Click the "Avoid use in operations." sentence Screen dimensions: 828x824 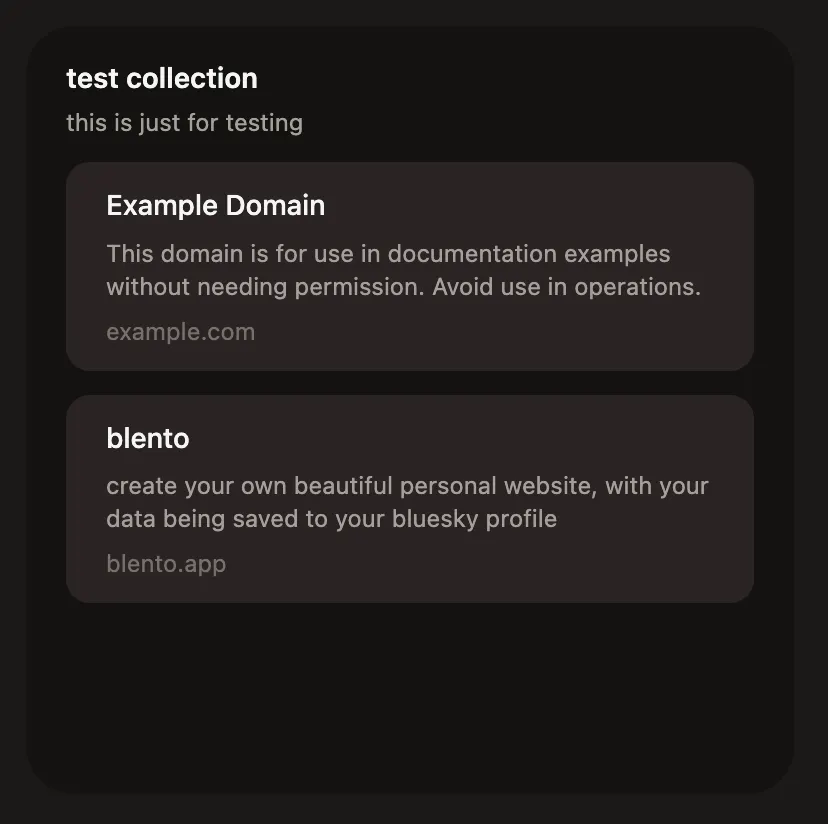point(566,287)
